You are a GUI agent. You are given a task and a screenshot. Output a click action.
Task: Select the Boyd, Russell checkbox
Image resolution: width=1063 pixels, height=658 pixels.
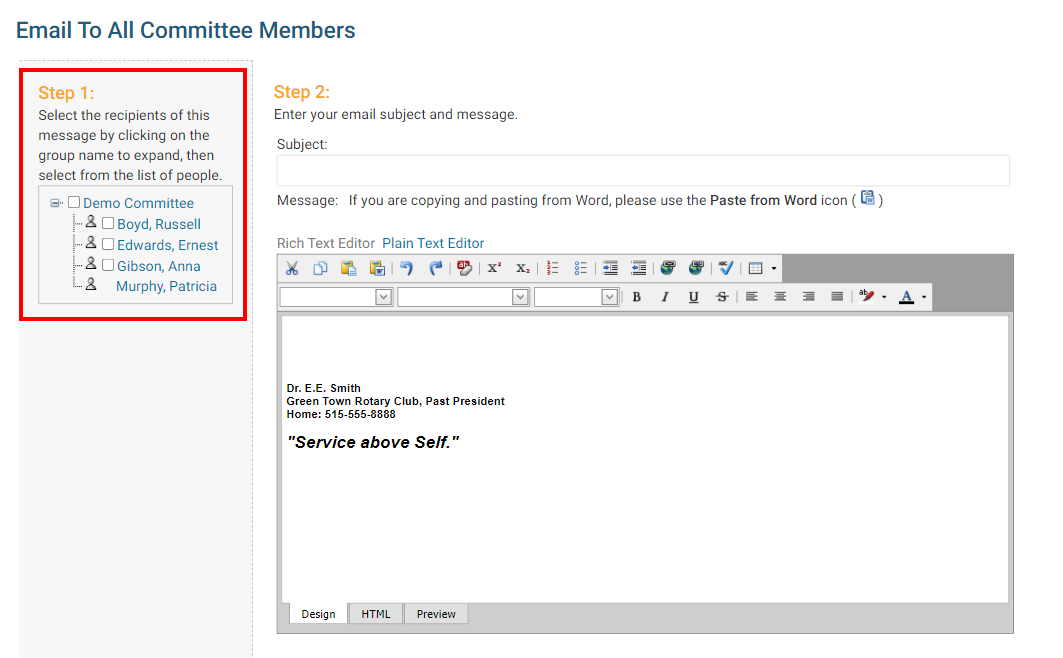pos(108,224)
